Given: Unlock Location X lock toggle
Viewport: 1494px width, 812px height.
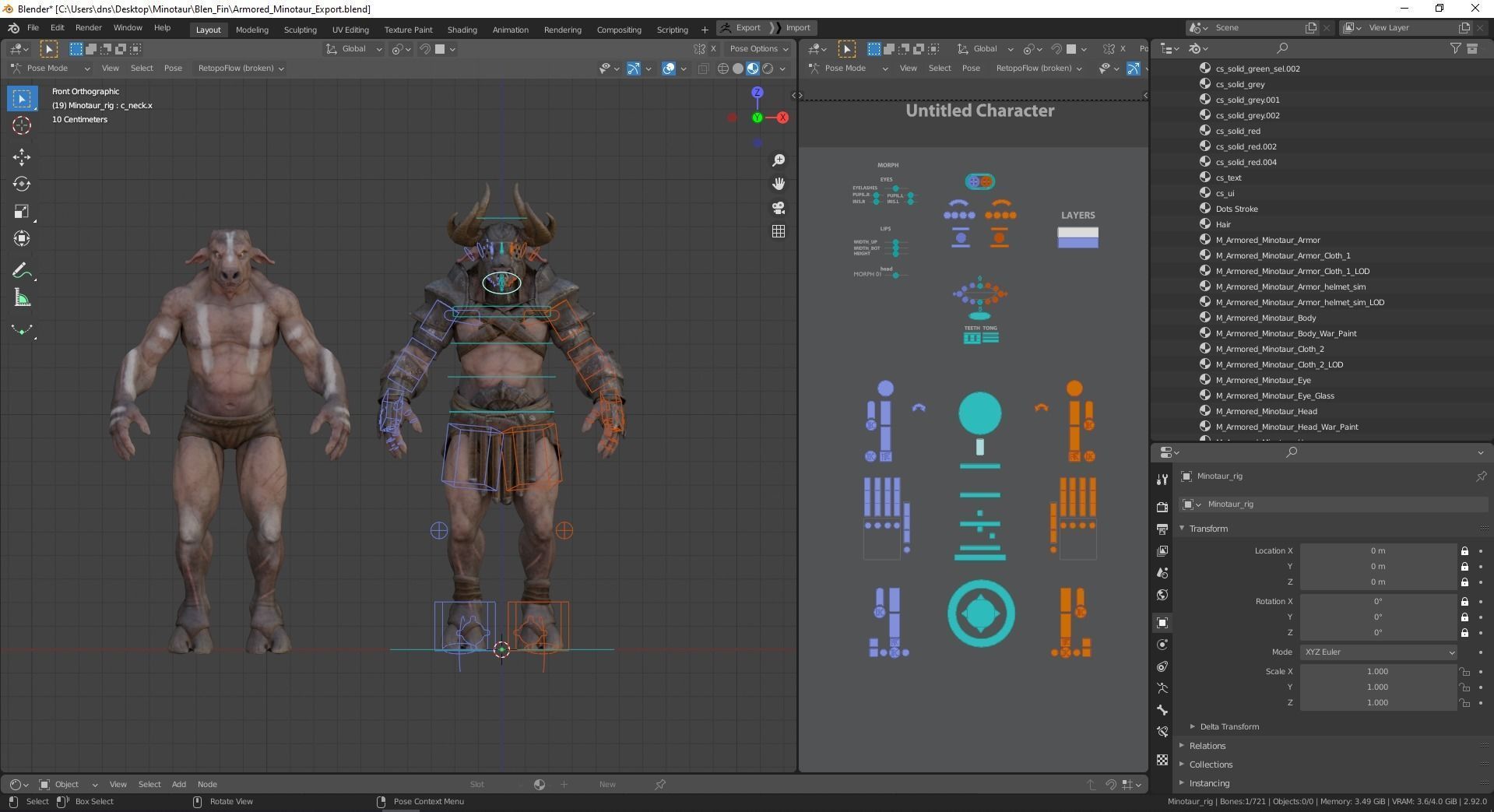Looking at the screenshot, I should pyautogui.click(x=1464, y=551).
